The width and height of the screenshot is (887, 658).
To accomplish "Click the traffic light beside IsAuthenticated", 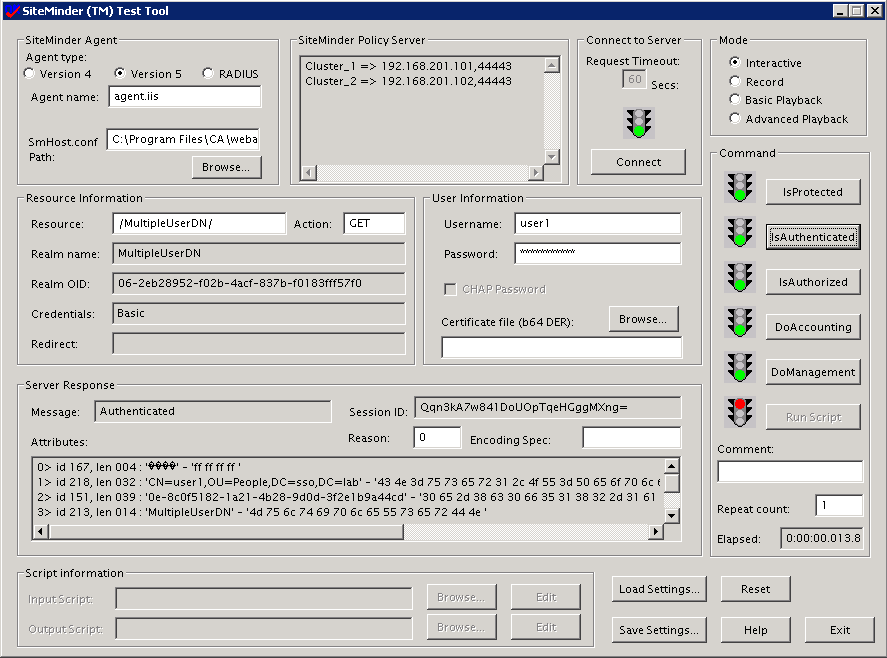I will [739, 232].
